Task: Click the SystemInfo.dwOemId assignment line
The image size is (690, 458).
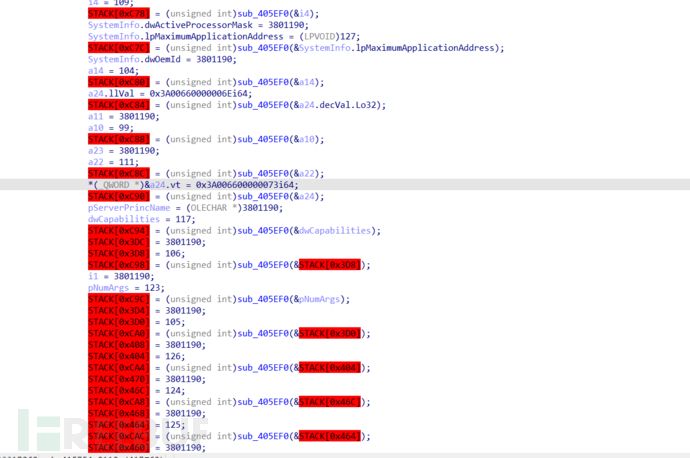Action: 162,59
